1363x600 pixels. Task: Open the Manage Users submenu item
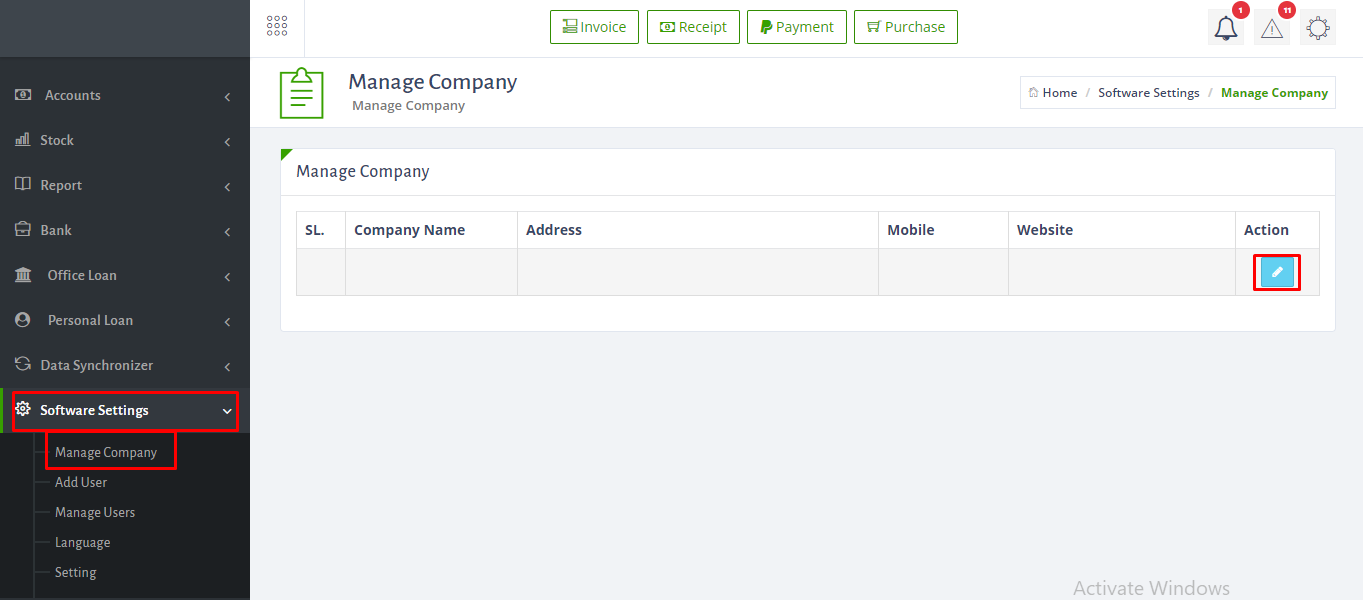tap(95, 512)
